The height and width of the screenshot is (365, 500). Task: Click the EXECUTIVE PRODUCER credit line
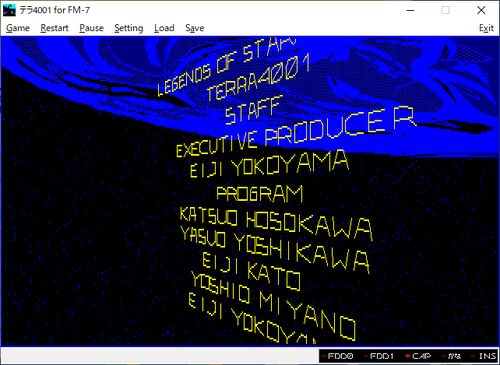296,132
